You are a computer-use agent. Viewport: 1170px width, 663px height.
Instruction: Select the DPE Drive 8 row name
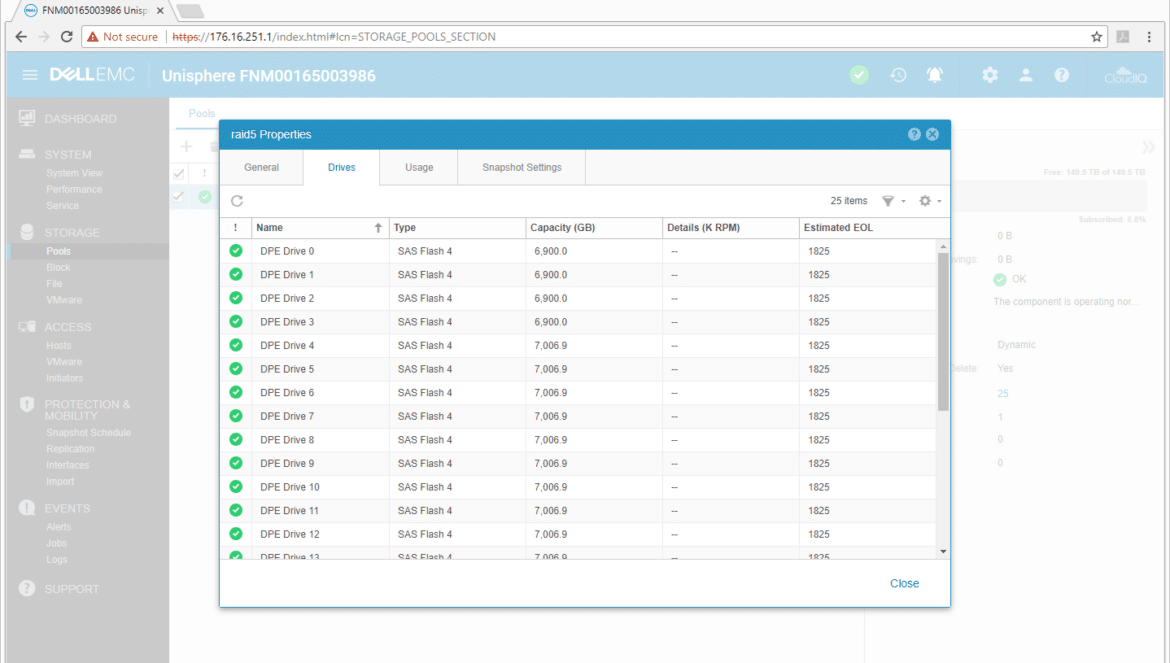pyautogui.click(x=287, y=439)
